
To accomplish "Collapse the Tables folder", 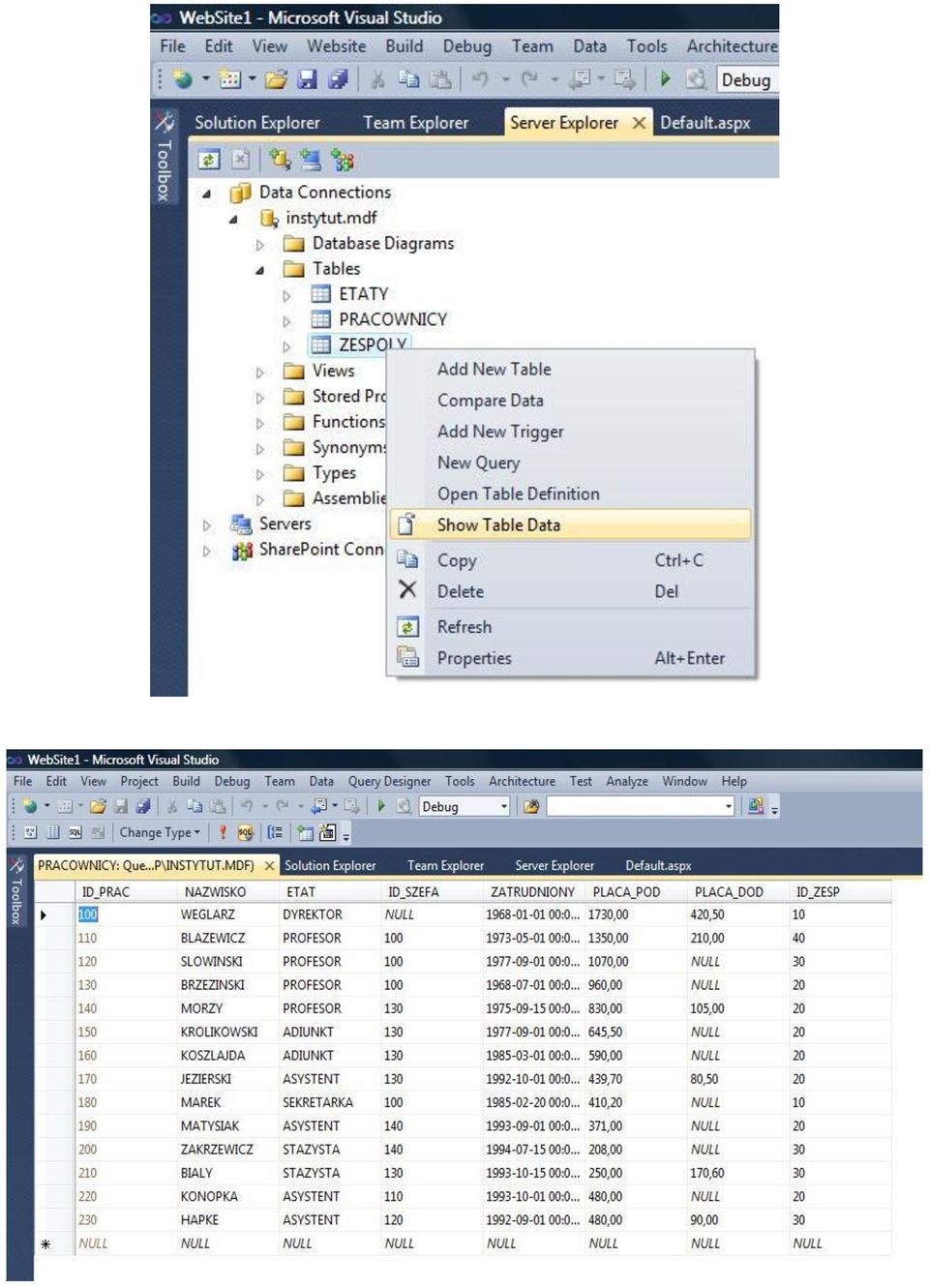I will 259,270.
